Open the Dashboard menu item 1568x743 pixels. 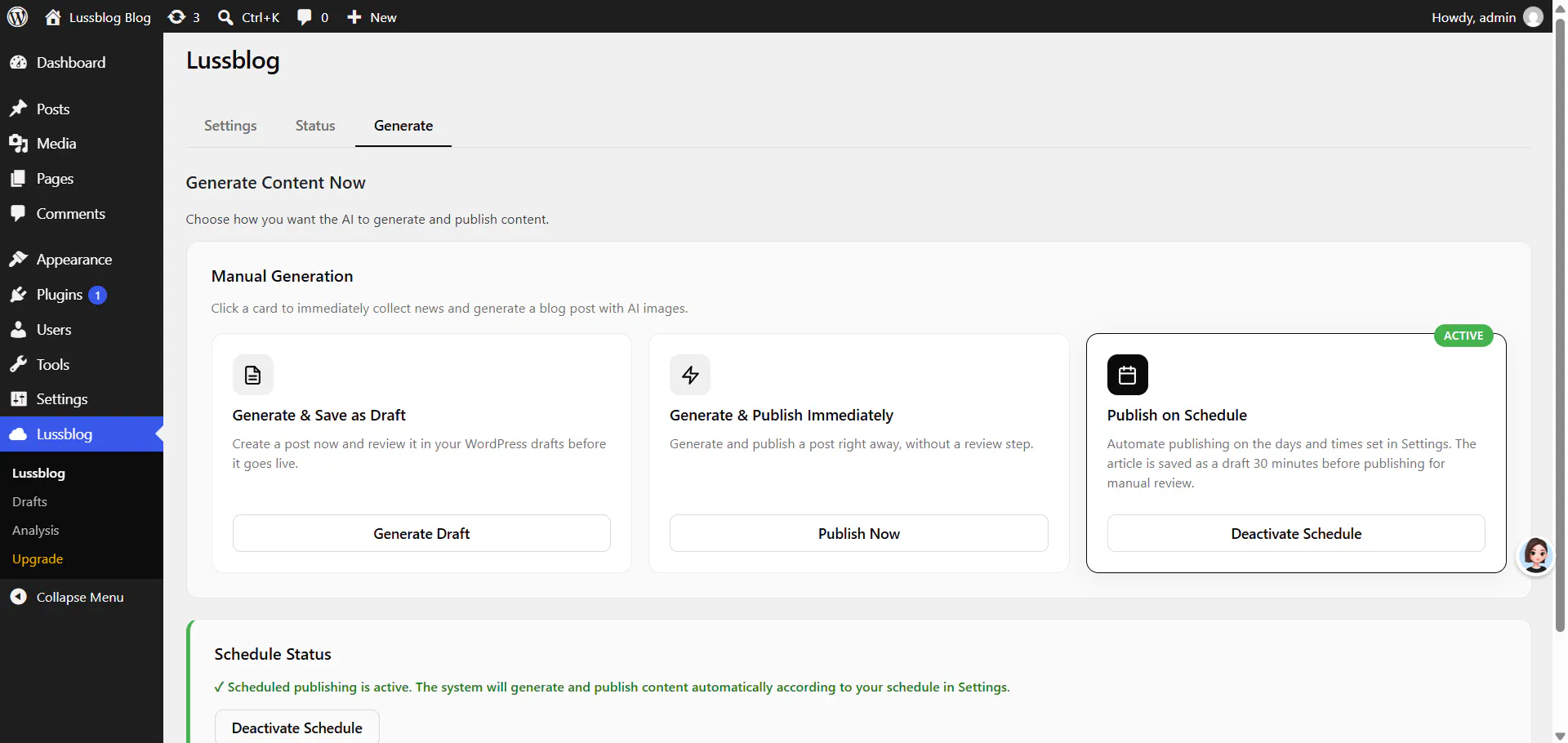click(71, 63)
